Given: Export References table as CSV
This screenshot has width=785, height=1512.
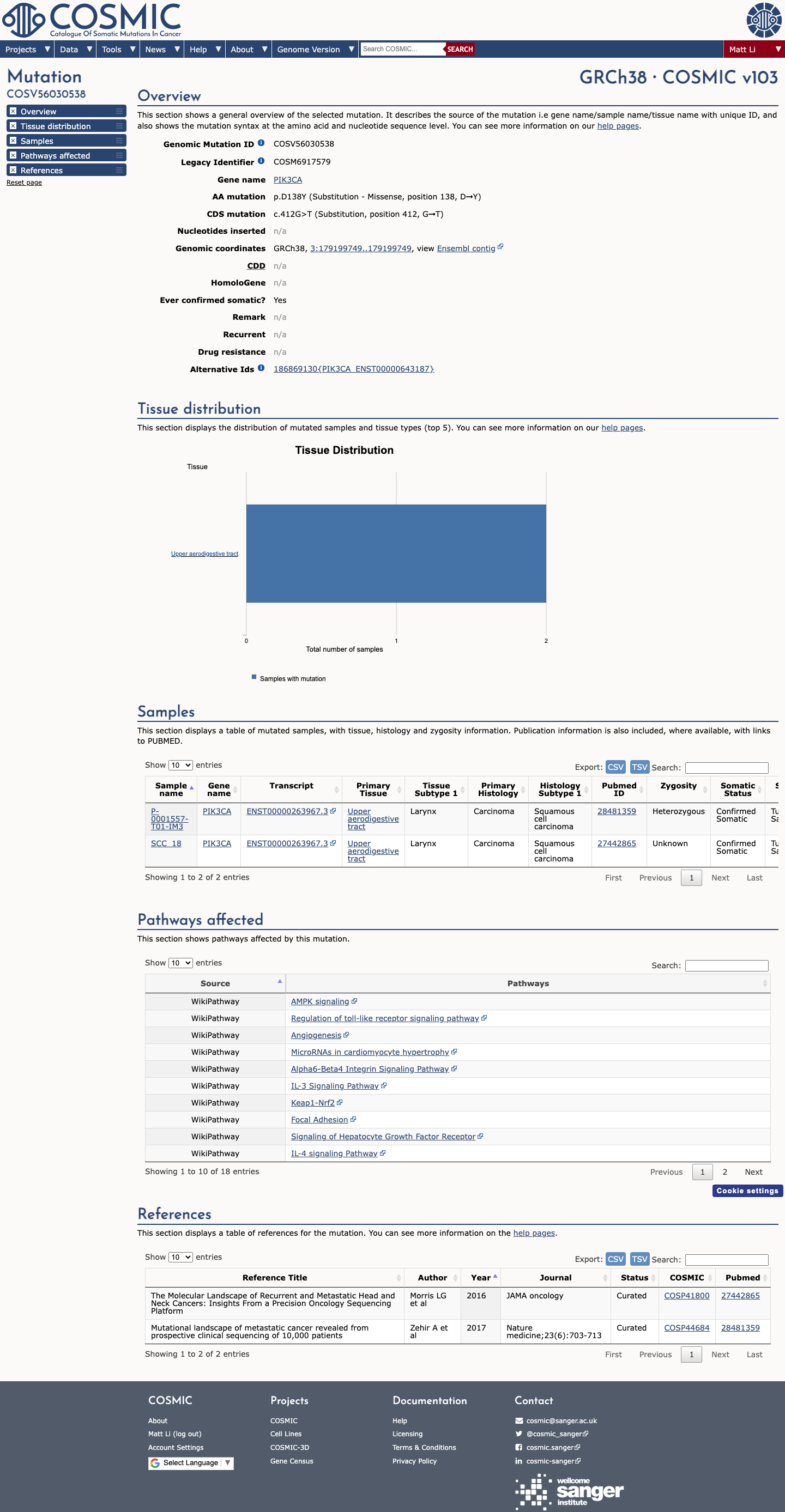Looking at the screenshot, I should [x=615, y=1259].
